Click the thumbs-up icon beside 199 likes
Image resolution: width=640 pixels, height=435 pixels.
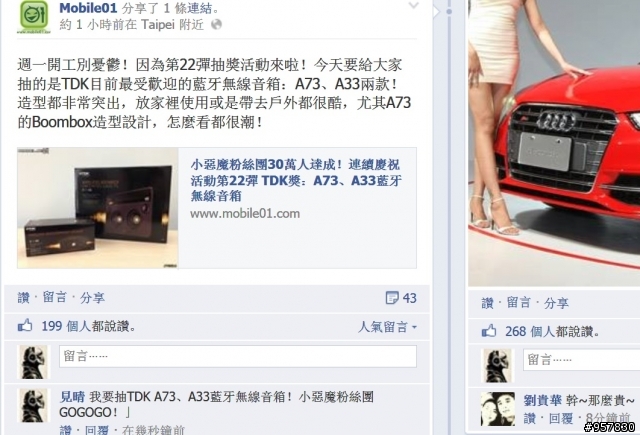25,325
